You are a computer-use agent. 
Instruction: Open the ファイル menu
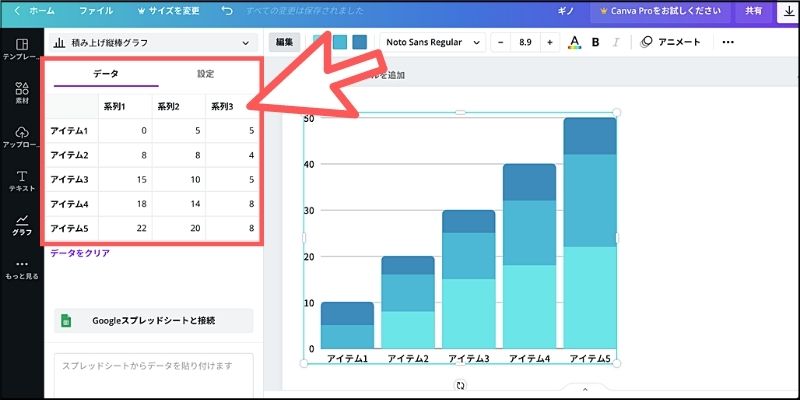[x=96, y=11]
